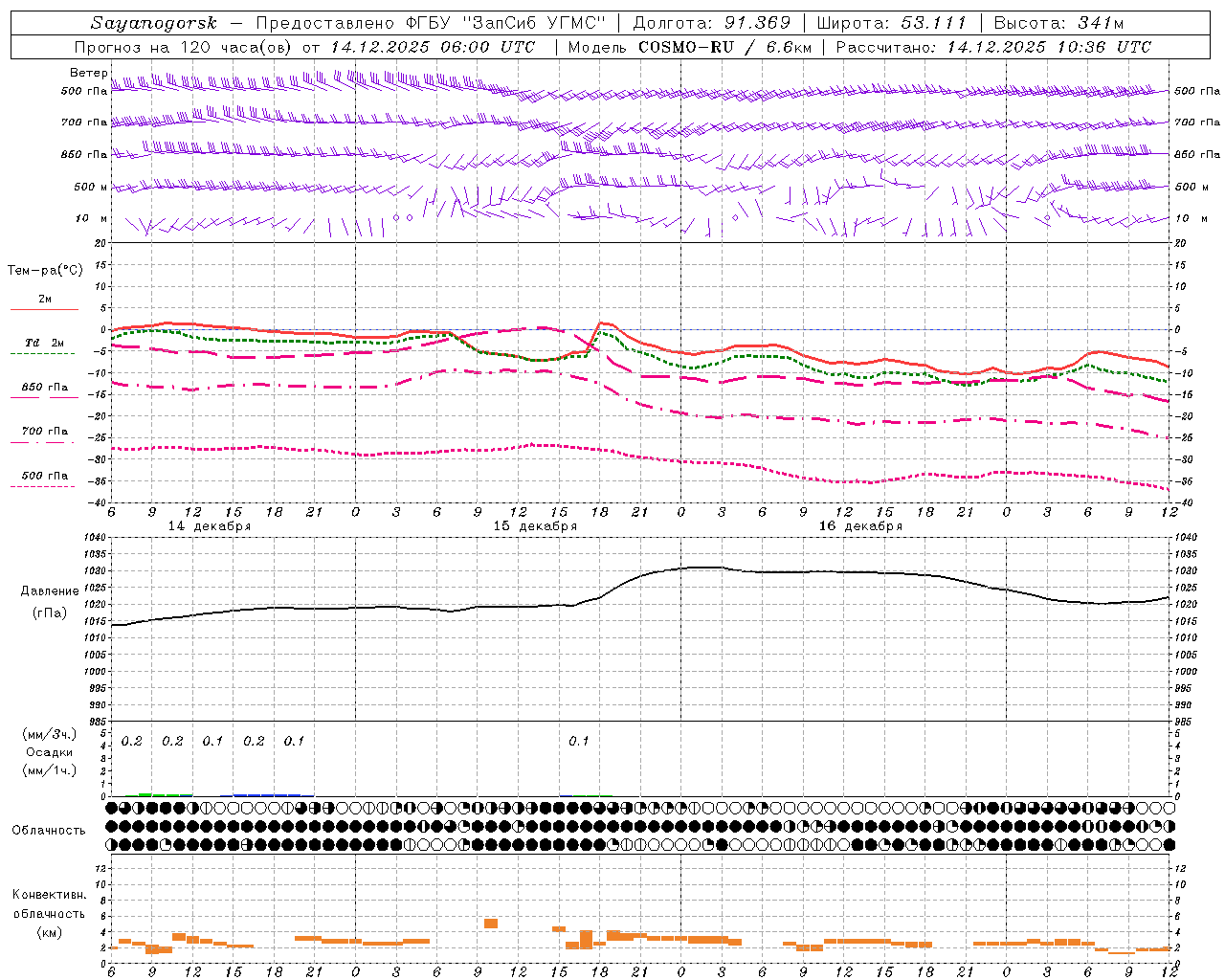Click the '16 декабря' date label
This screenshot has height=980, width=1225.
pyautogui.click(x=860, y=526)
